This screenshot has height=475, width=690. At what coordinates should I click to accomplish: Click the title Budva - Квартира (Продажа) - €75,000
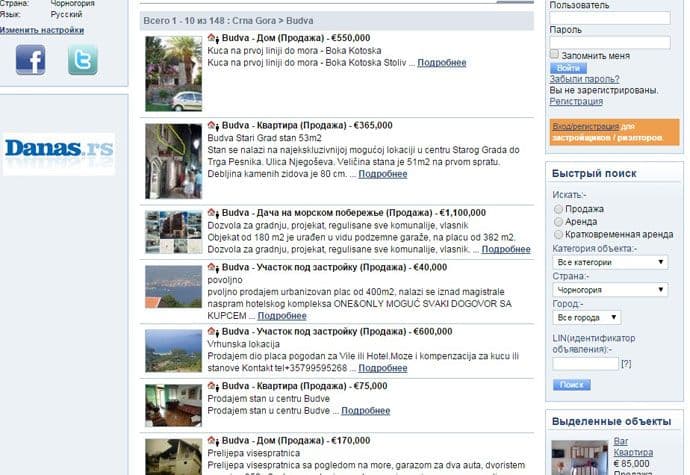point(305,387)
